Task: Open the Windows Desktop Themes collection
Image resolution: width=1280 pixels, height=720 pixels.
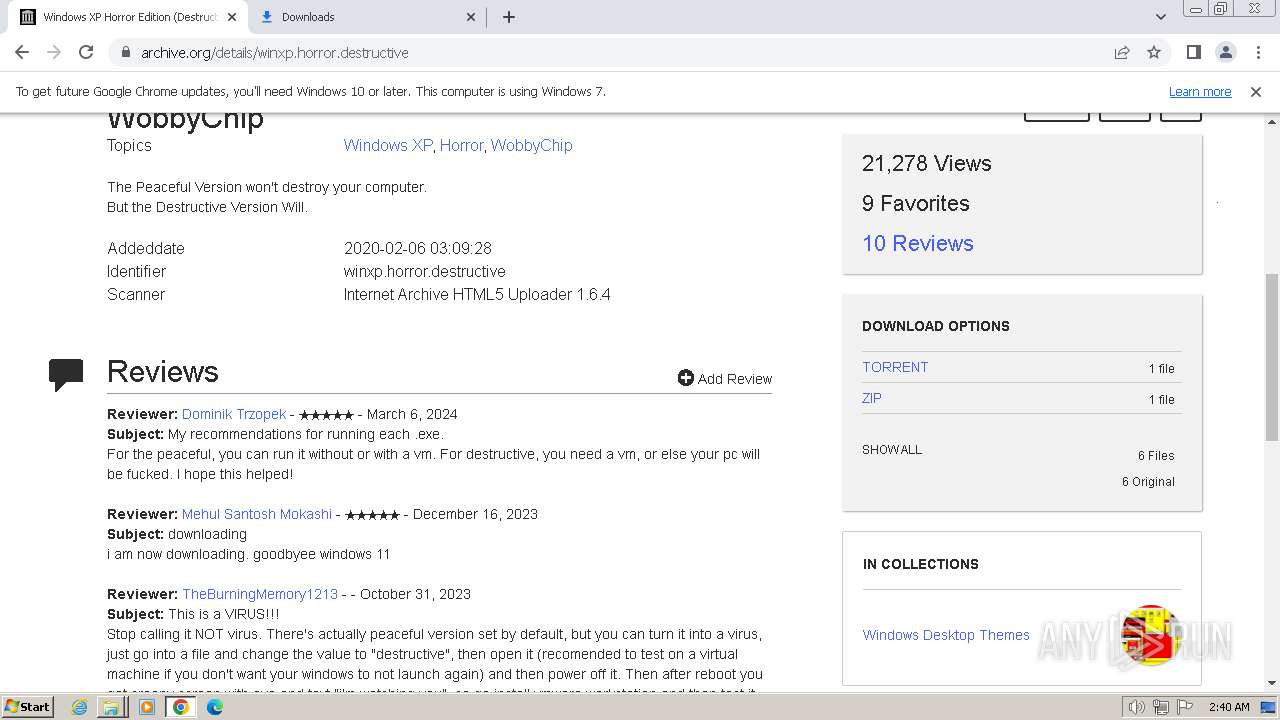Action: [946, 635]
